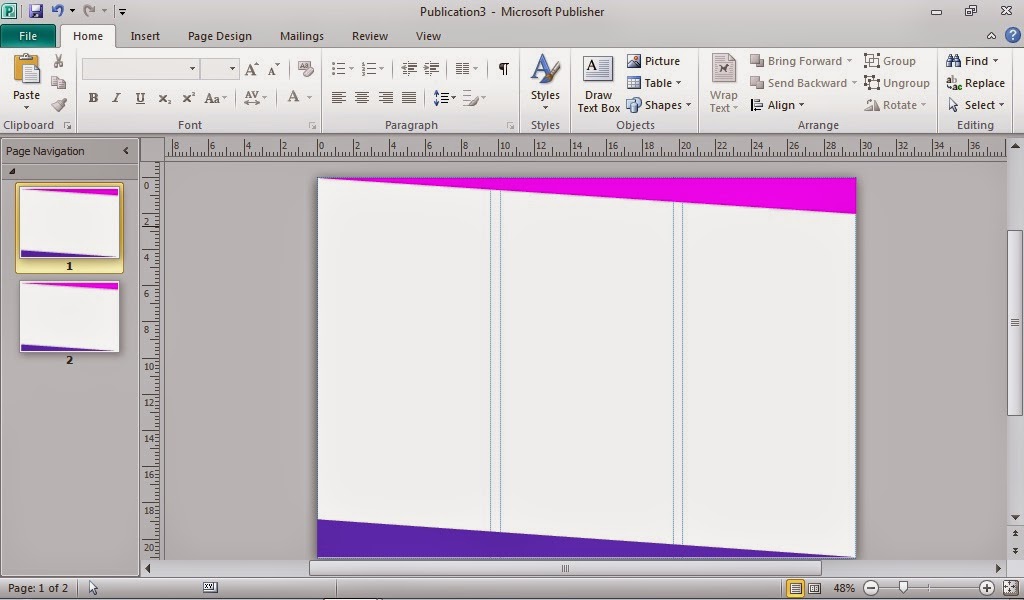This screenshot has height=600, width=1024.
Task: Zoom in with the plus button
Action: point(987,588)
